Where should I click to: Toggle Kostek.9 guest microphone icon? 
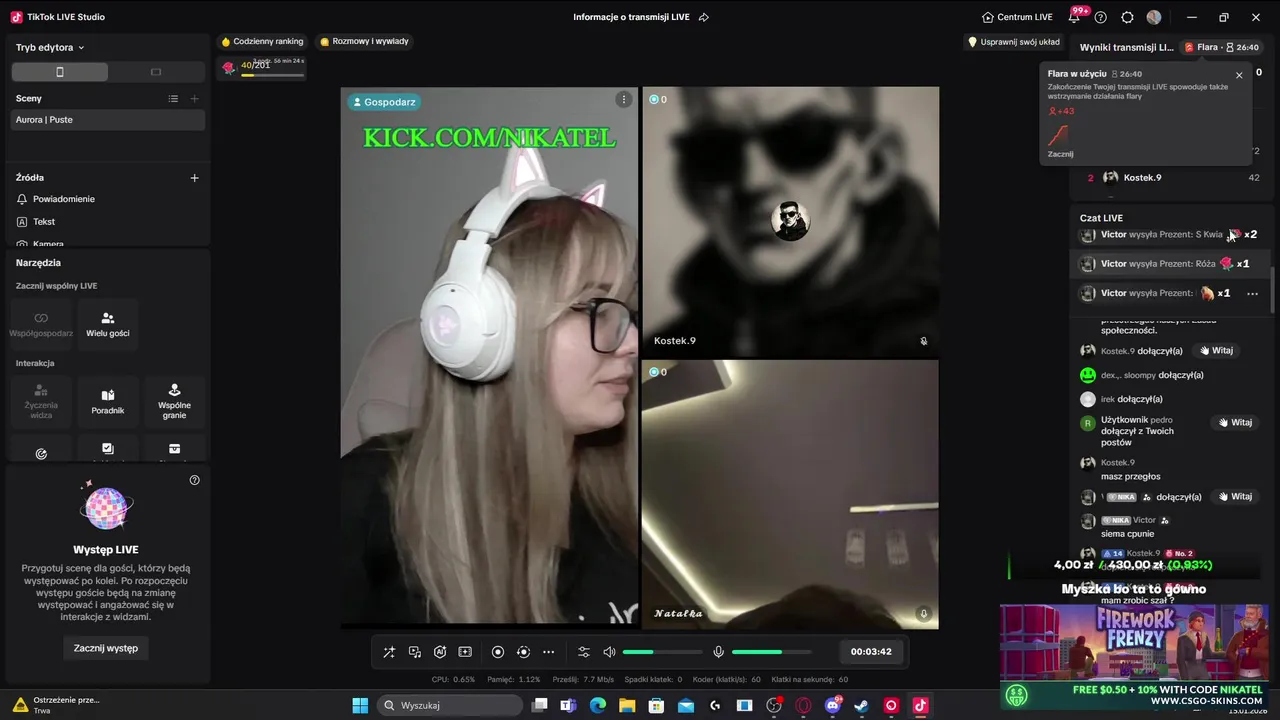(924, 341)
